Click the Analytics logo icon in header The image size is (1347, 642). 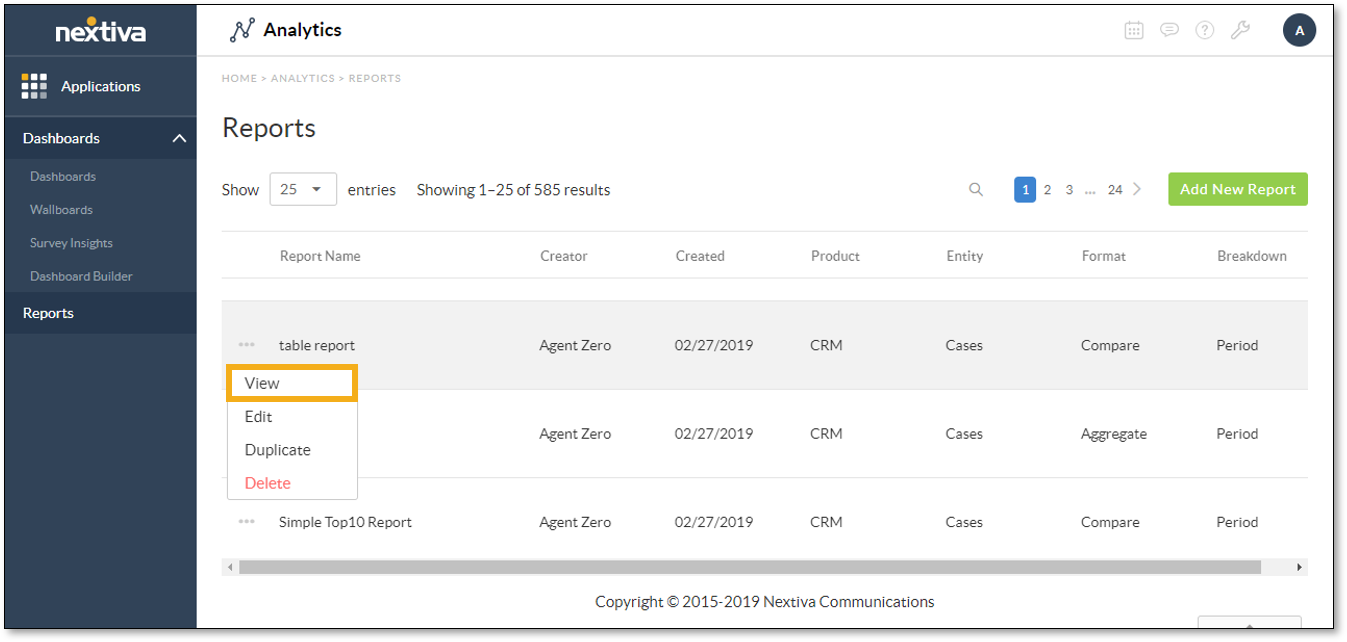click(x=241, y=30)
